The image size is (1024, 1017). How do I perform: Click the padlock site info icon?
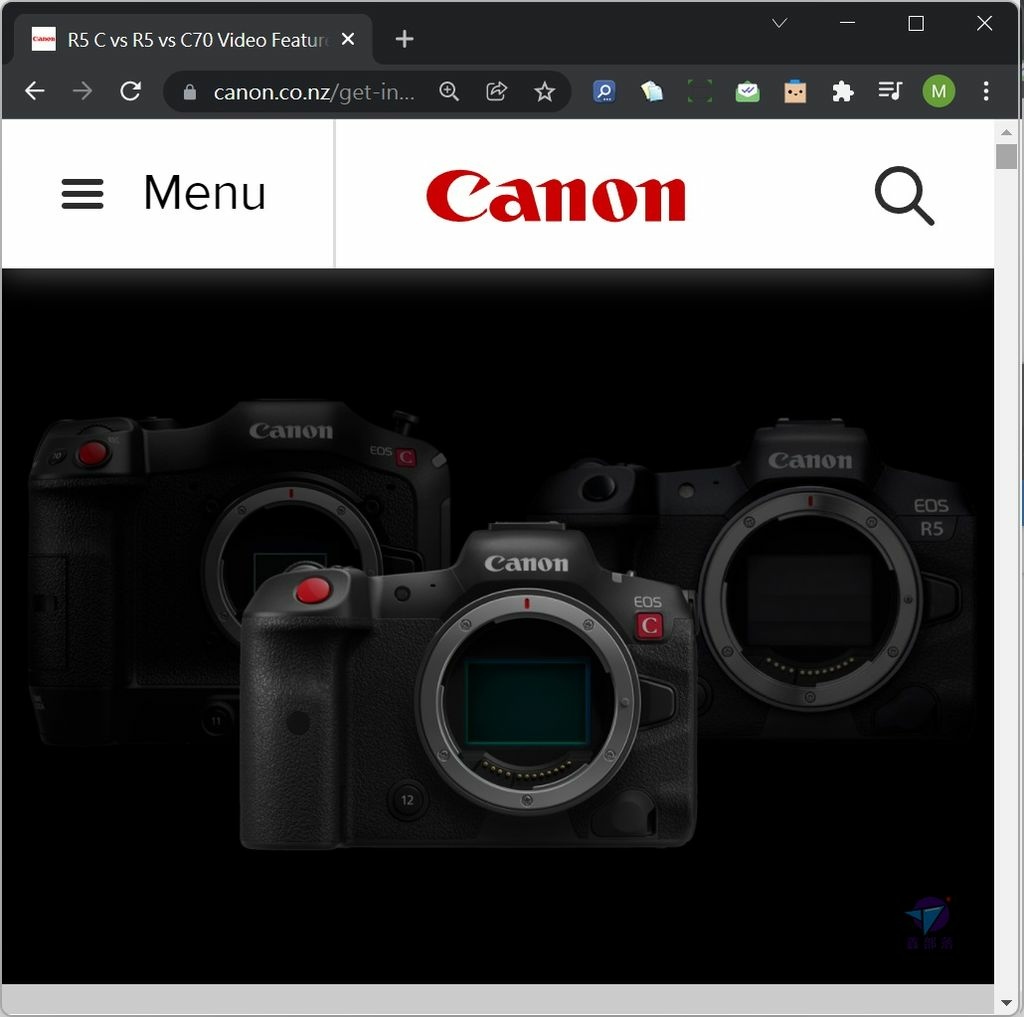[x=189, y=92]
